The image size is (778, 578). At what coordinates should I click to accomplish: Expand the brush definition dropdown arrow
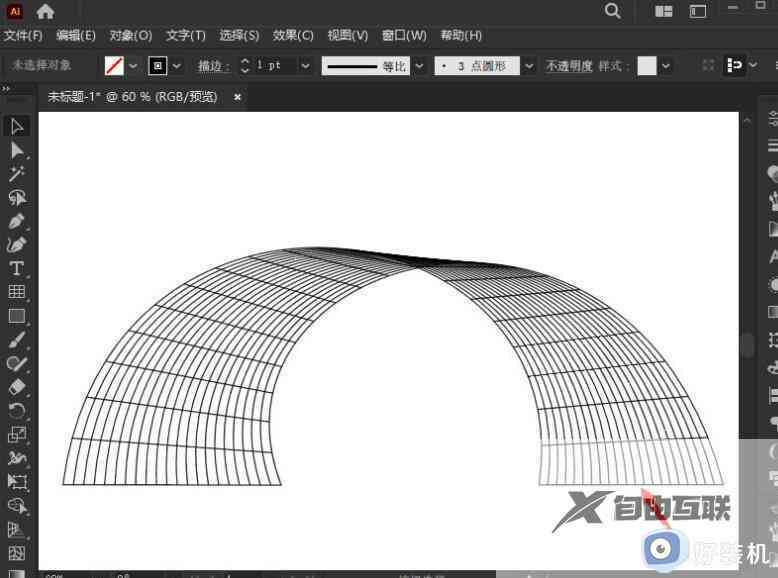click(529, 65)
